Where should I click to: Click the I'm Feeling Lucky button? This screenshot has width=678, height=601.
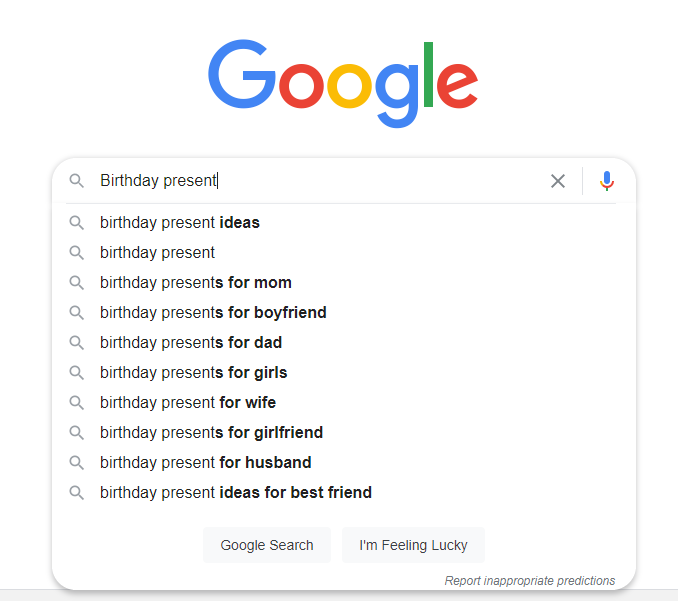tap(413, 545)
